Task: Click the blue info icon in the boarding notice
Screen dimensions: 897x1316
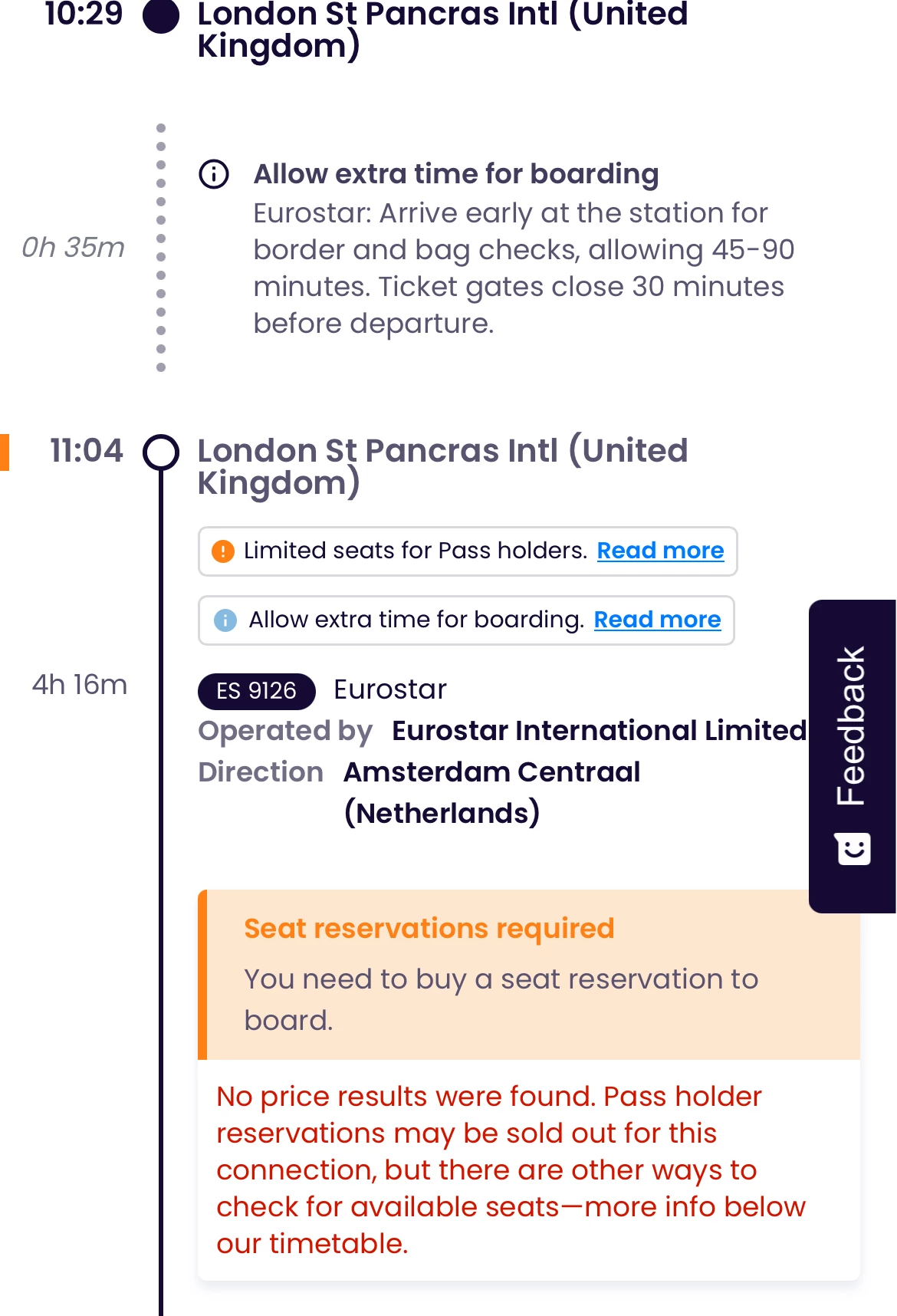Action: (x=225, y=620)
